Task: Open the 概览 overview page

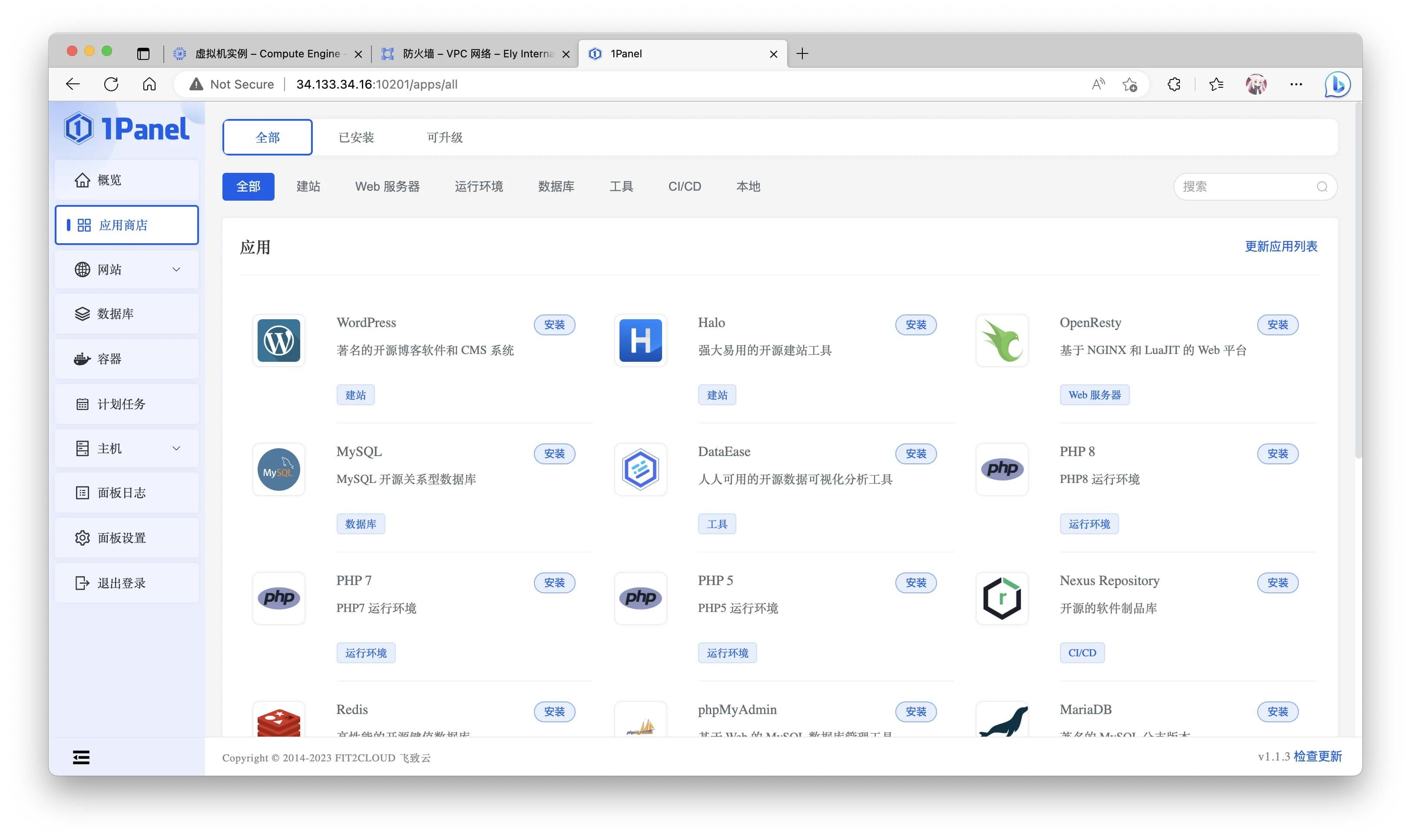Action: [x=126, y=180]
